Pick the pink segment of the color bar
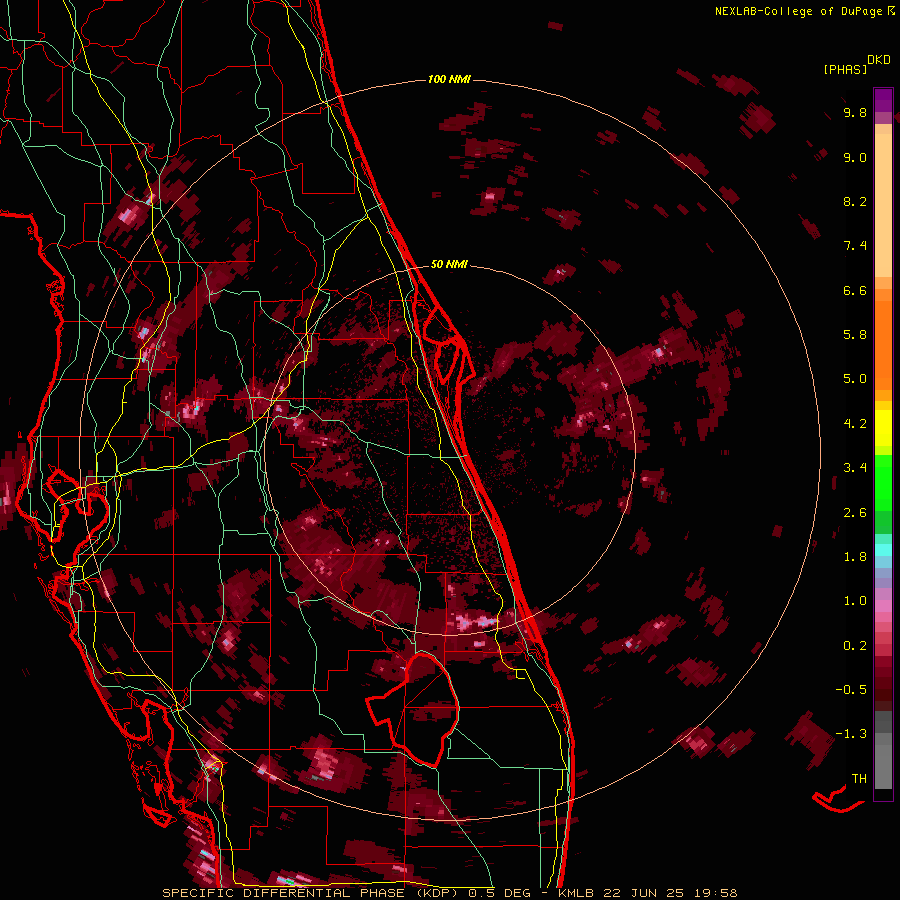Viewport: 900px width, 900px height. tap(883, 606)
